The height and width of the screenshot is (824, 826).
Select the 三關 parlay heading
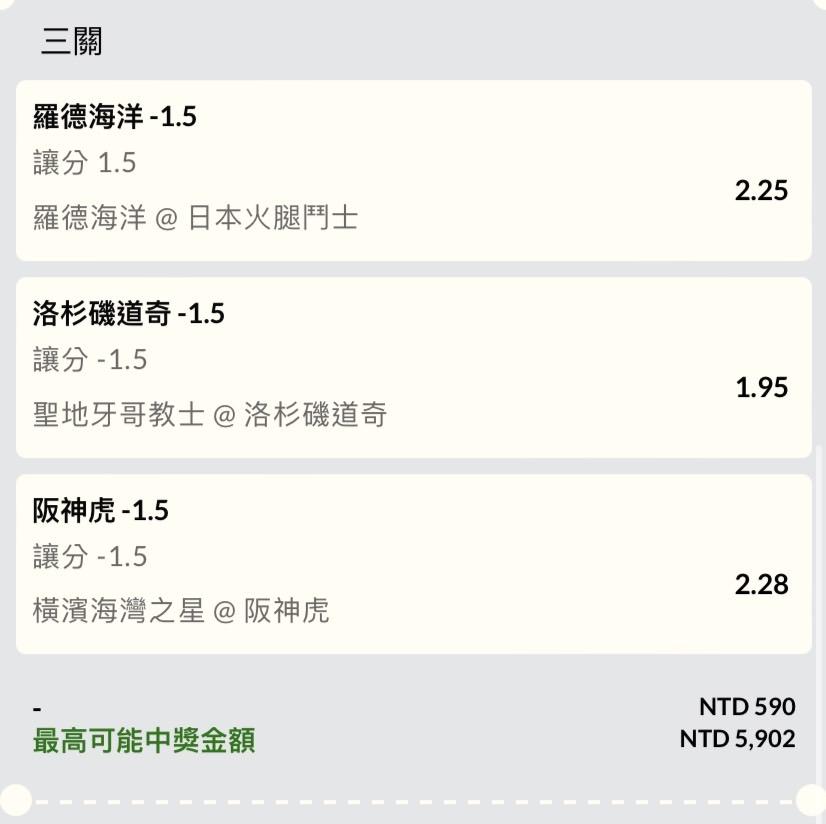72,41
